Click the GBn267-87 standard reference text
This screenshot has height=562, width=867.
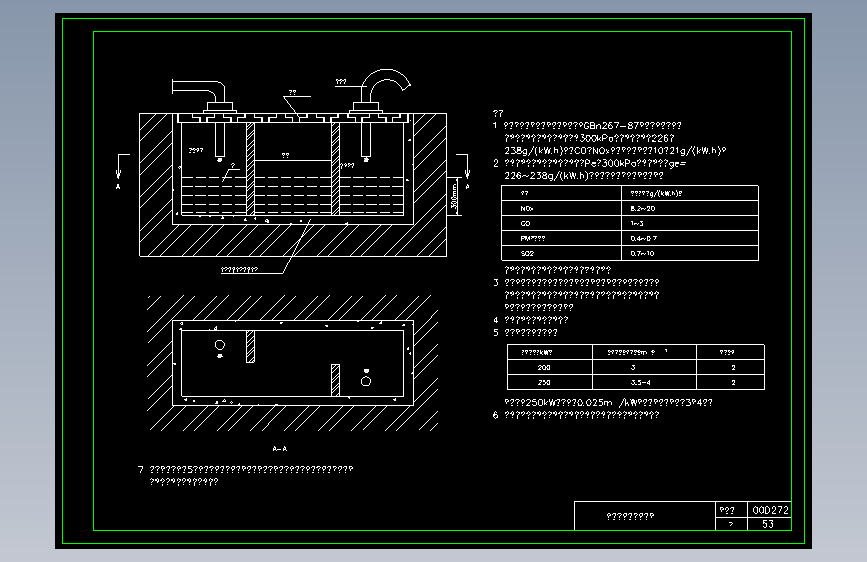pyautogui.click(x=610, y=126)
